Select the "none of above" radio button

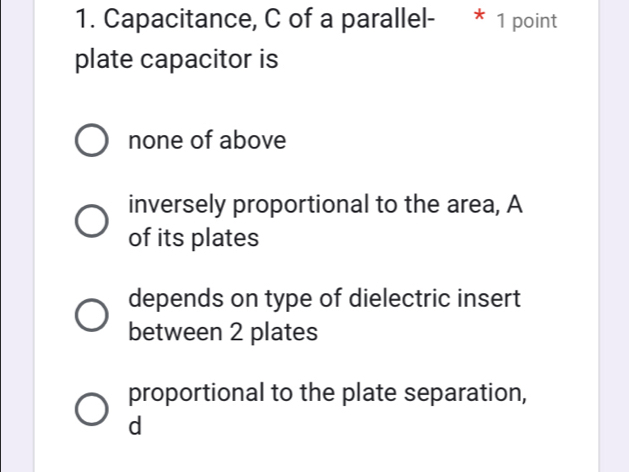[92, 141]
